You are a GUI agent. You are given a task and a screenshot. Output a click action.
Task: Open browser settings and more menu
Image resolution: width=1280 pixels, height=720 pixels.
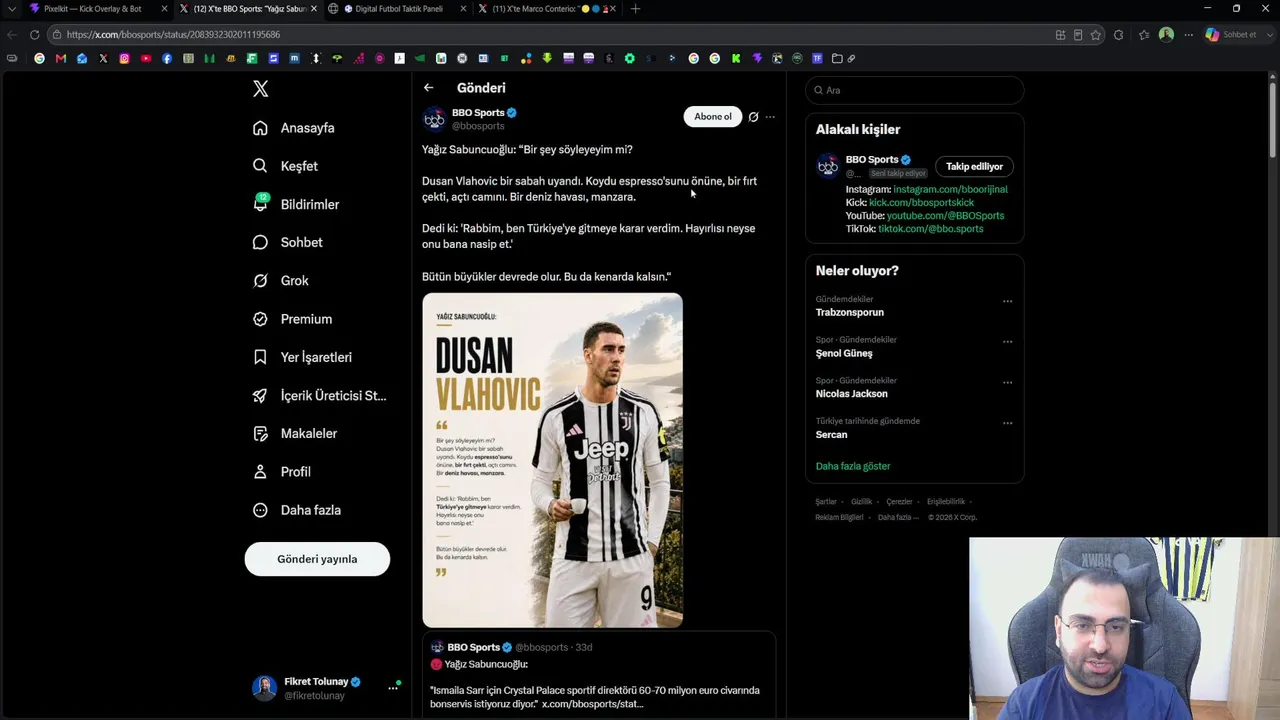[x=1188, y=35]
